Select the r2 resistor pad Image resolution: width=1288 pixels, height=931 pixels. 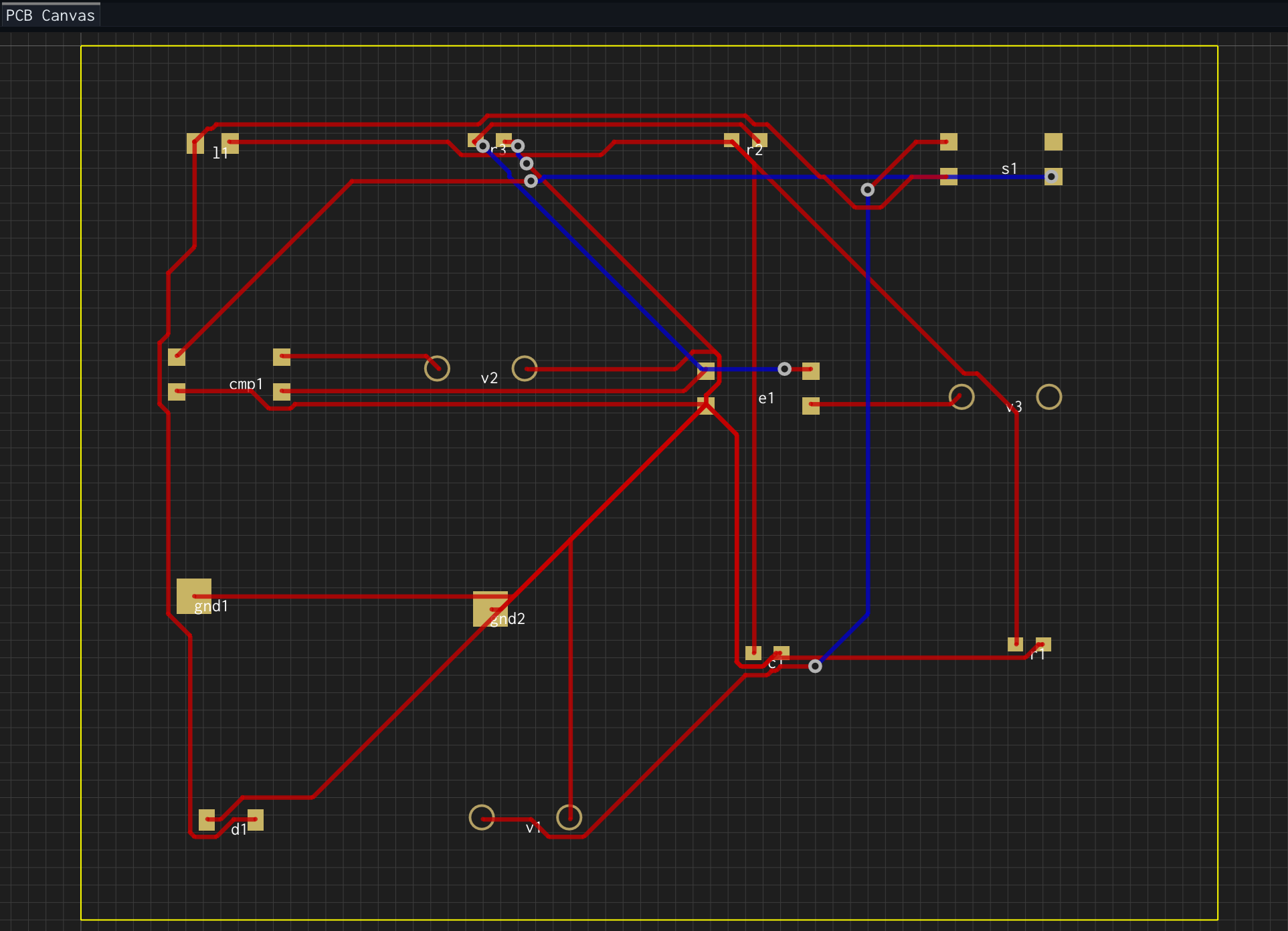733,139
